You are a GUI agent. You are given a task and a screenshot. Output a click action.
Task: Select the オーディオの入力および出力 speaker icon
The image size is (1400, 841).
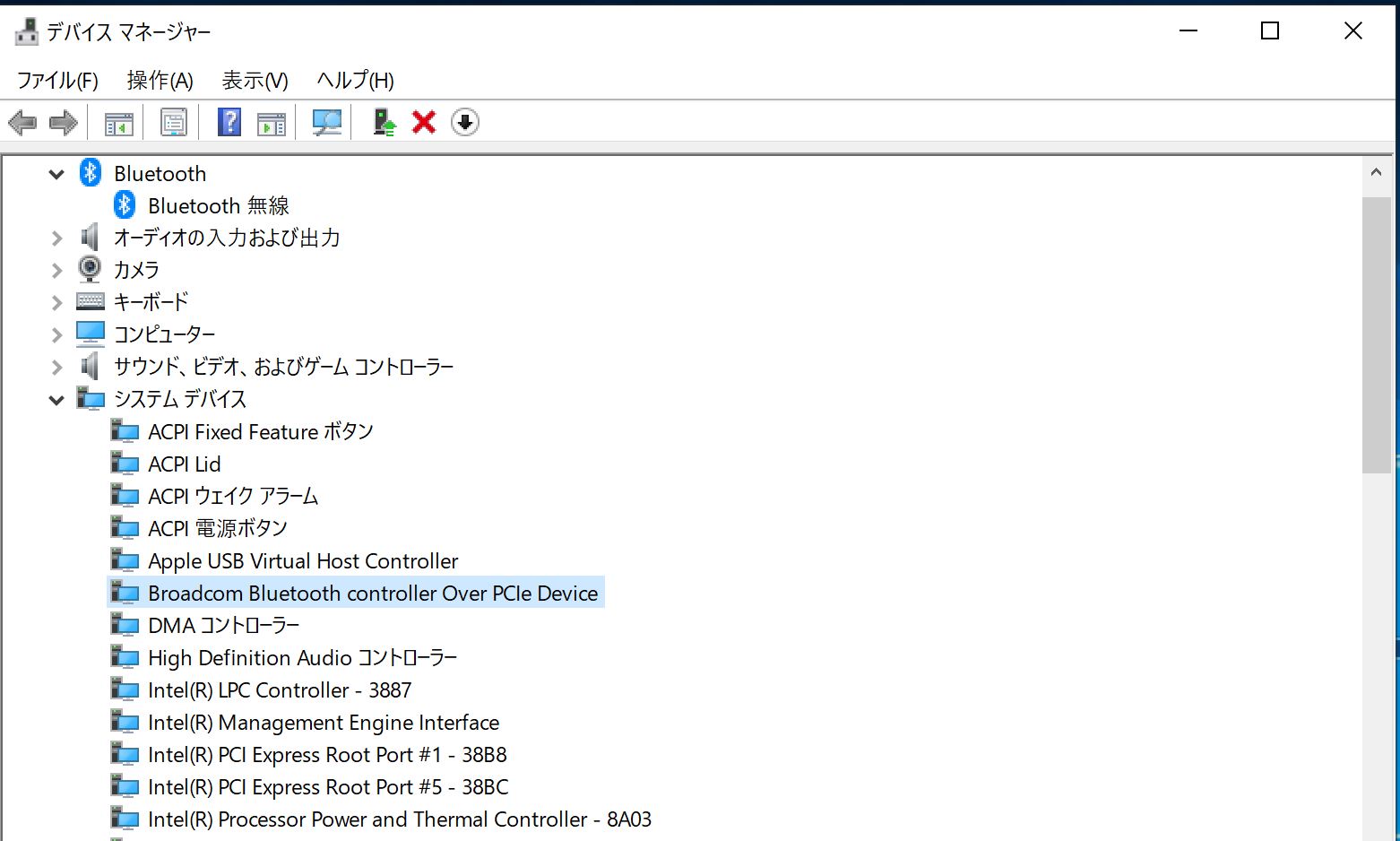[90, 237]
